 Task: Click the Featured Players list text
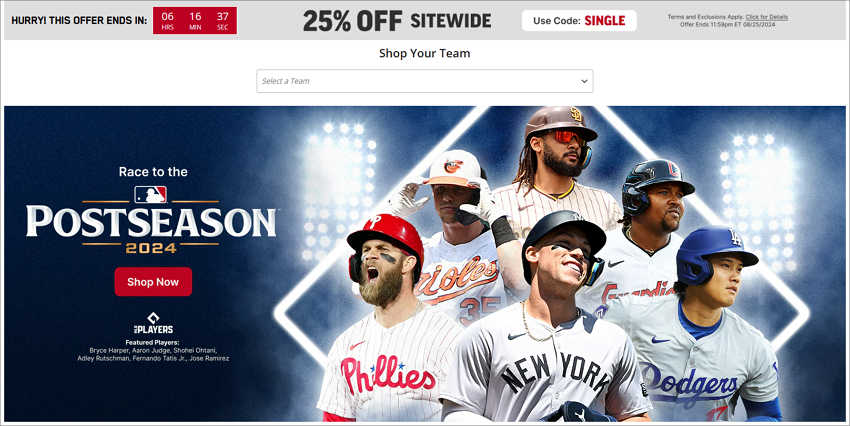[153, 351]
